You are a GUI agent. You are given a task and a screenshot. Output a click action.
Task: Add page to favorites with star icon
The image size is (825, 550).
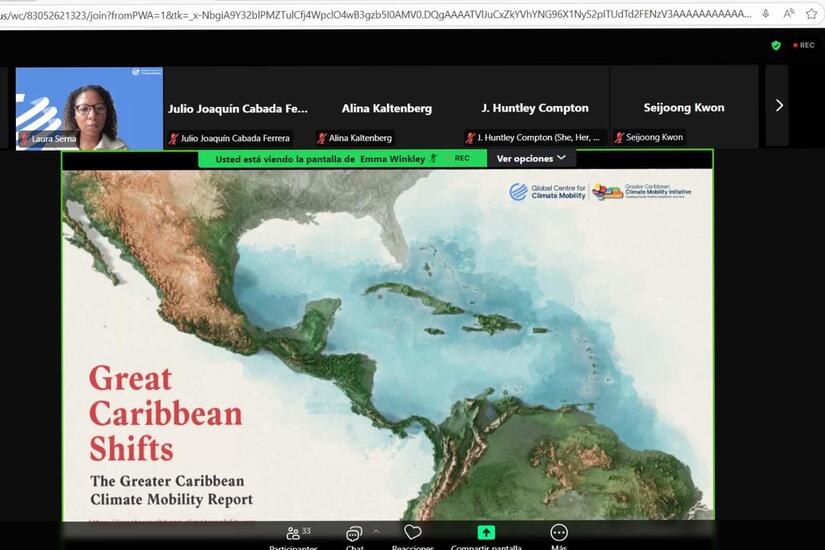811,14
